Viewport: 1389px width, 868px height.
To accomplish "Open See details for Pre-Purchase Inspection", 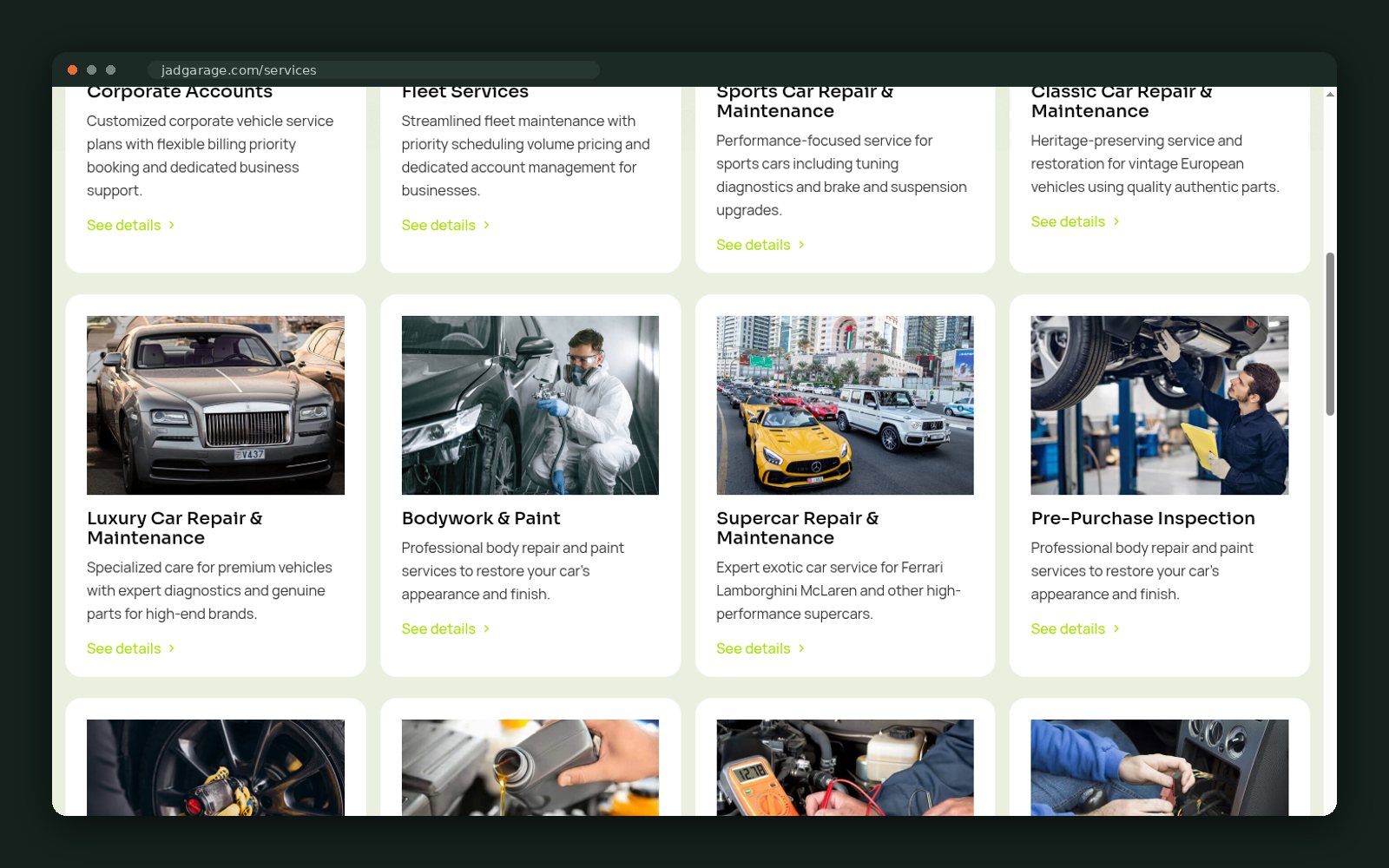I will 1076,628.
